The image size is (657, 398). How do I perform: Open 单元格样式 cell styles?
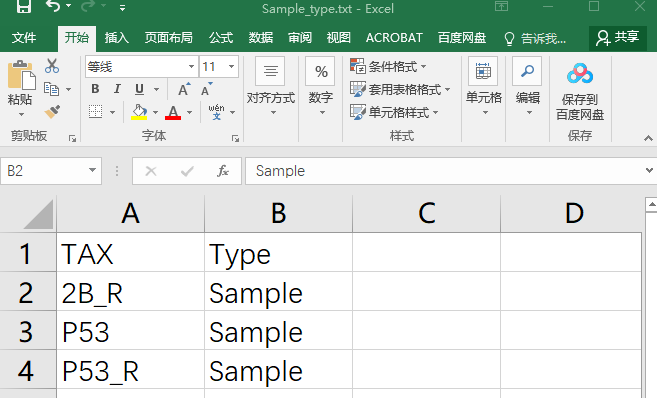pyautogui.click(x=394, y=112)
